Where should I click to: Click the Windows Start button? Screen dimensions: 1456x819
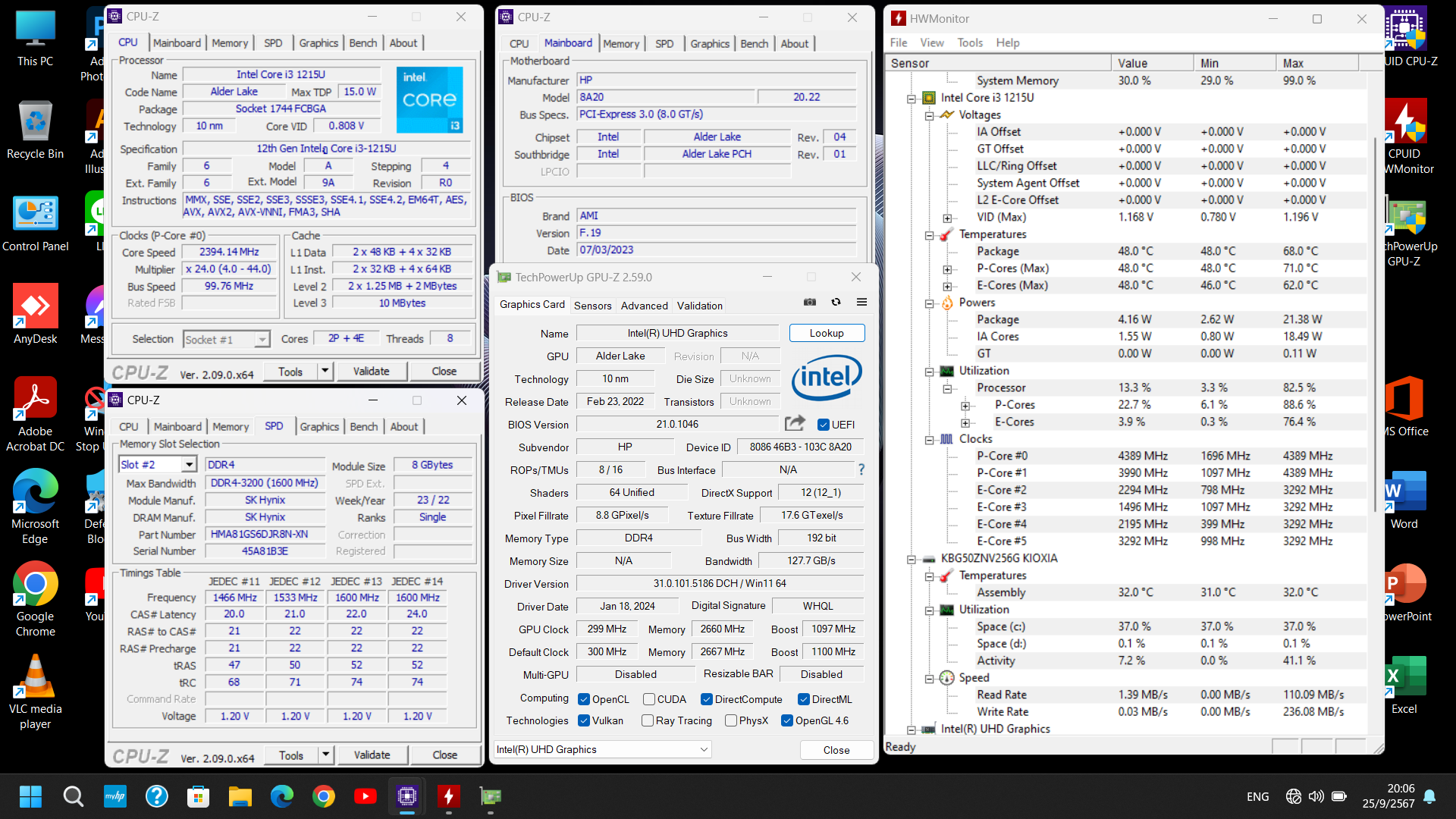coord(30,796)
